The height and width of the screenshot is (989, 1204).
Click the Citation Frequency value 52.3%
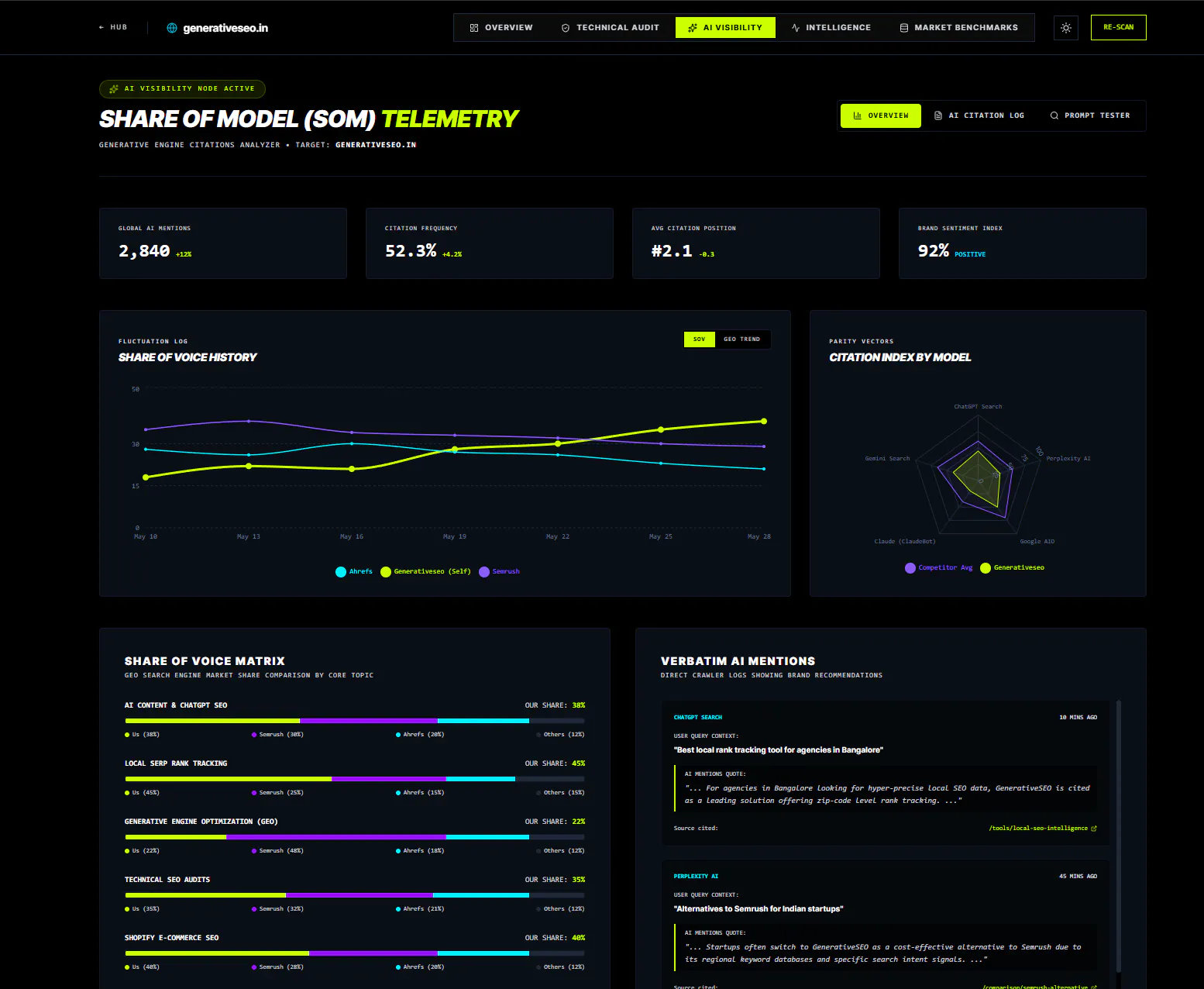(411, 251)
